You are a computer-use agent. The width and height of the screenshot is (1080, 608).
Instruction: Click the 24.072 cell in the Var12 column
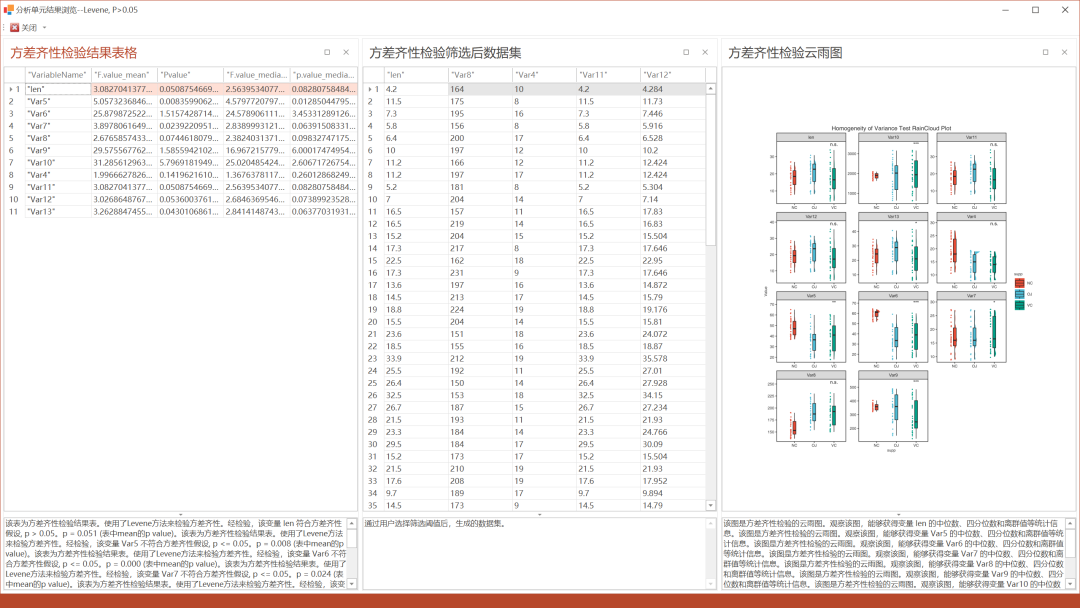[672, 334]
